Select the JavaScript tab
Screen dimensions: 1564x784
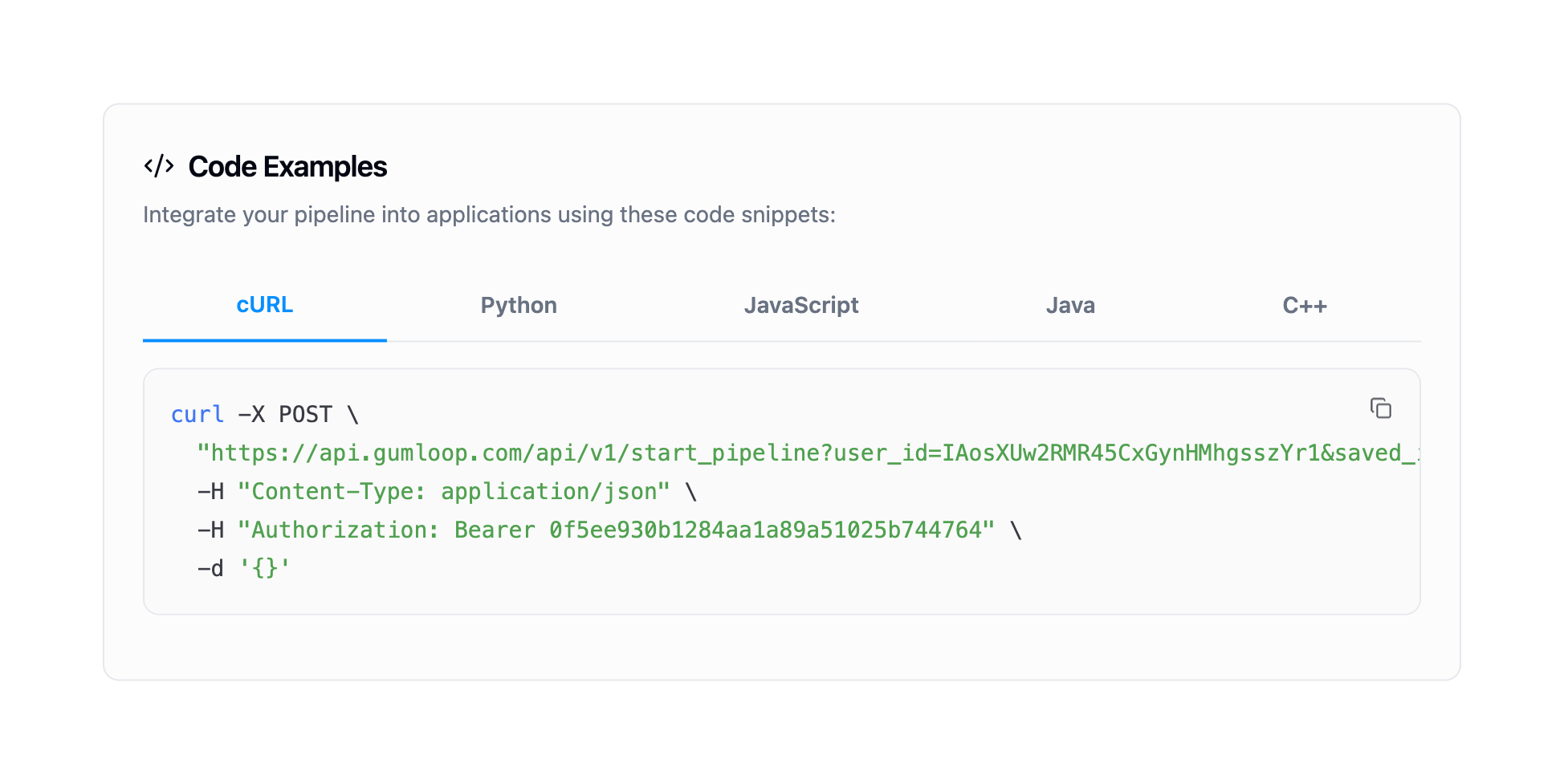800,306
